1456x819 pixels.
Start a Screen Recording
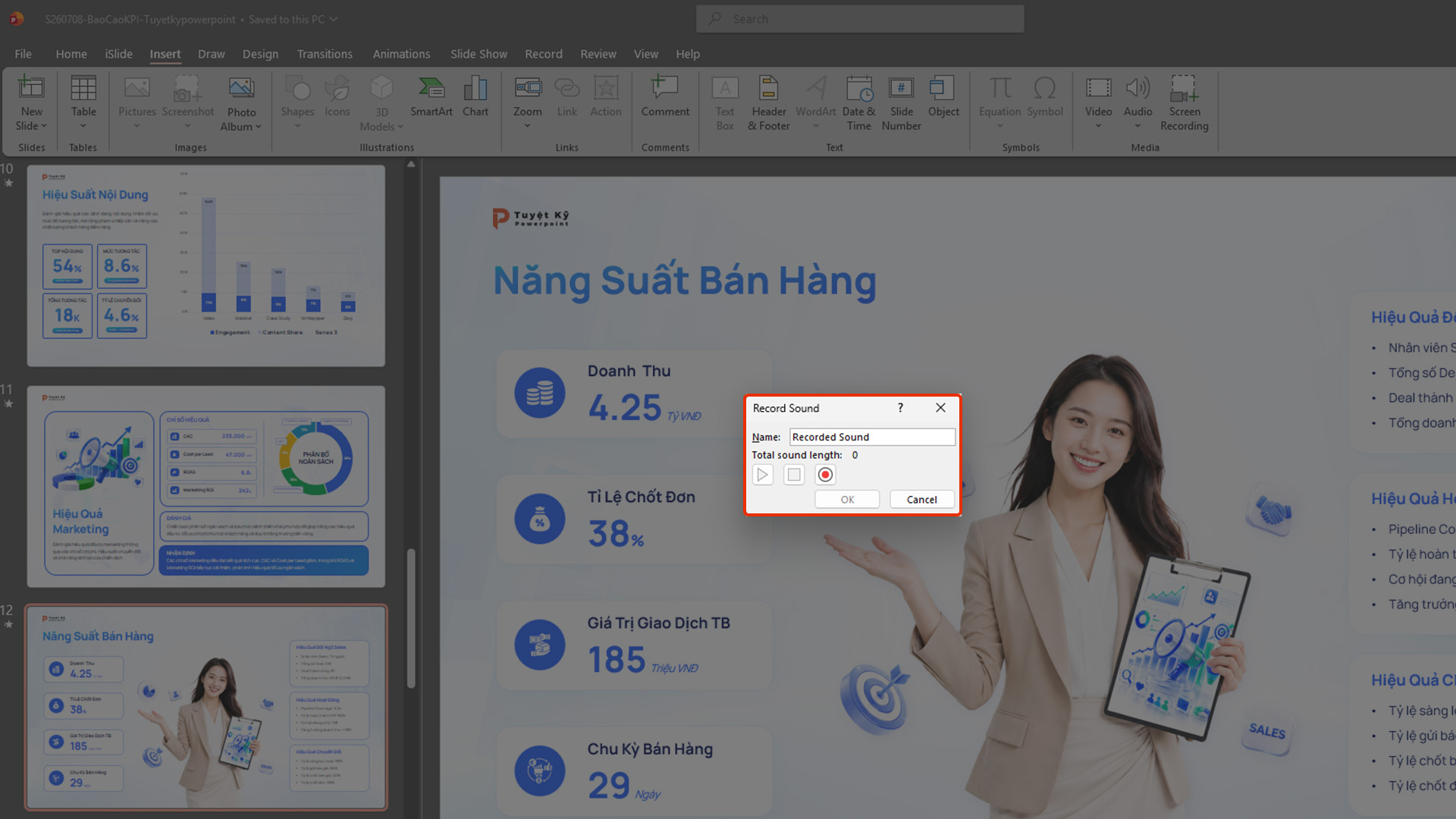click(1185, 102)
